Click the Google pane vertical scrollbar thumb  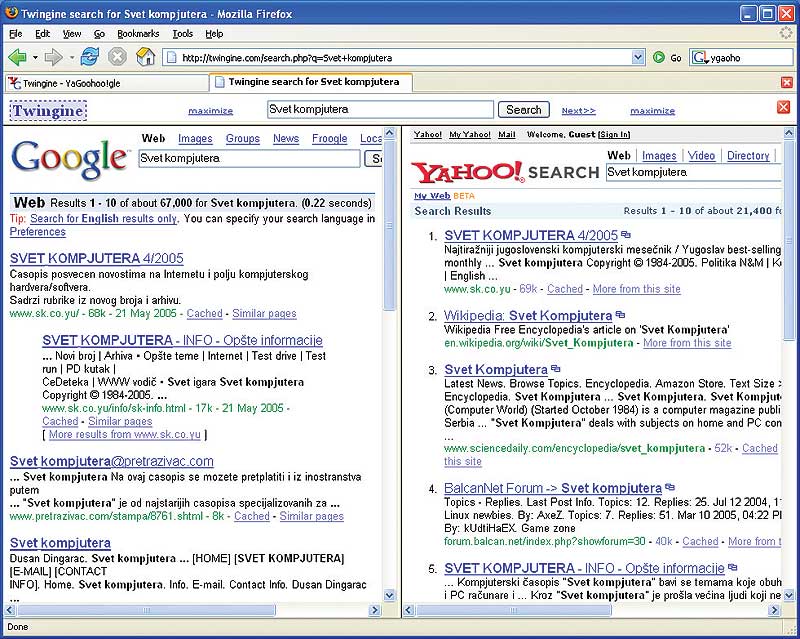tap(389, 225)
